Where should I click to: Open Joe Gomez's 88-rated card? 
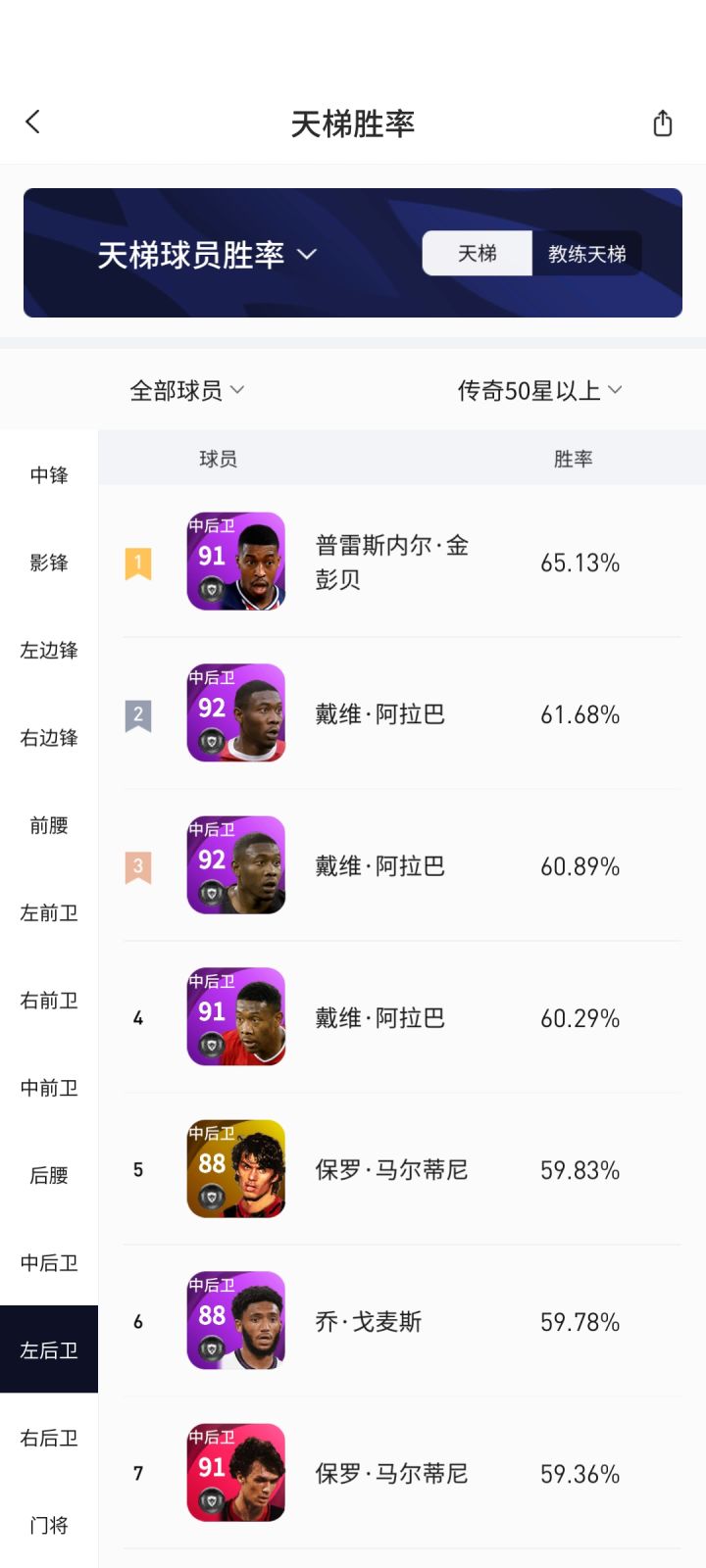pyautogui.click(x=236, y=1320)
